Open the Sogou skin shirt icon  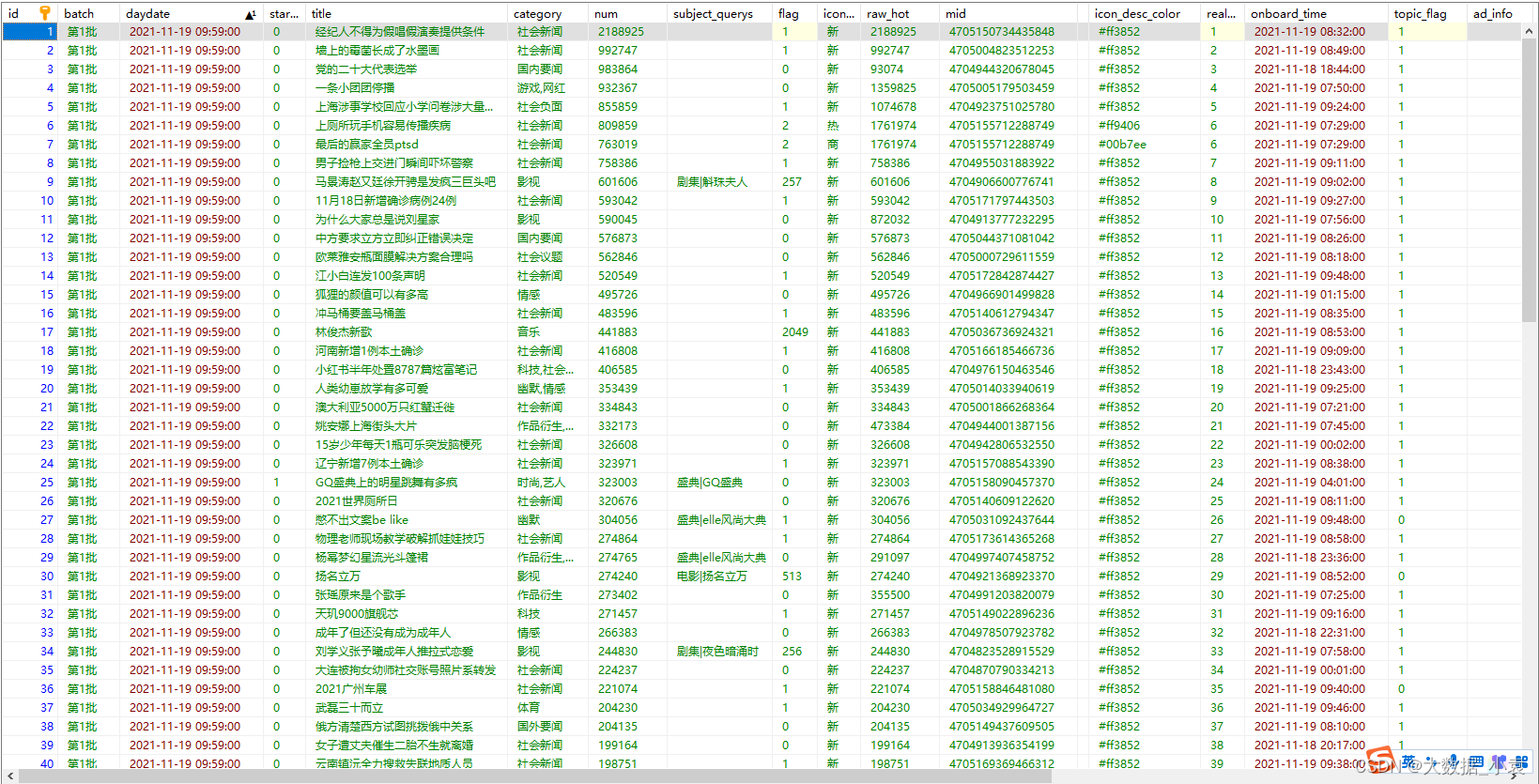[x=1498, y=761]
